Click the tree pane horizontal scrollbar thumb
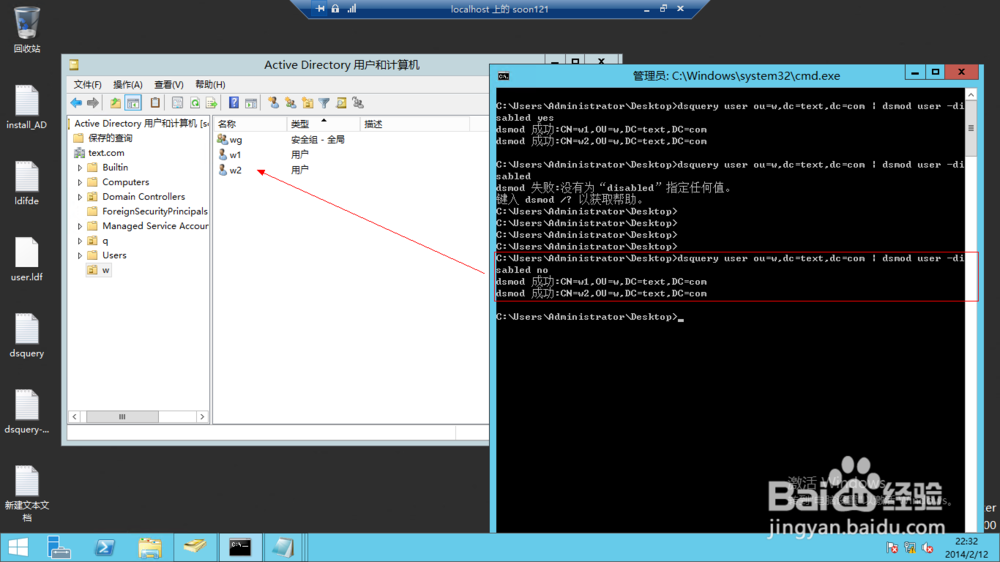 coord(122,417)
